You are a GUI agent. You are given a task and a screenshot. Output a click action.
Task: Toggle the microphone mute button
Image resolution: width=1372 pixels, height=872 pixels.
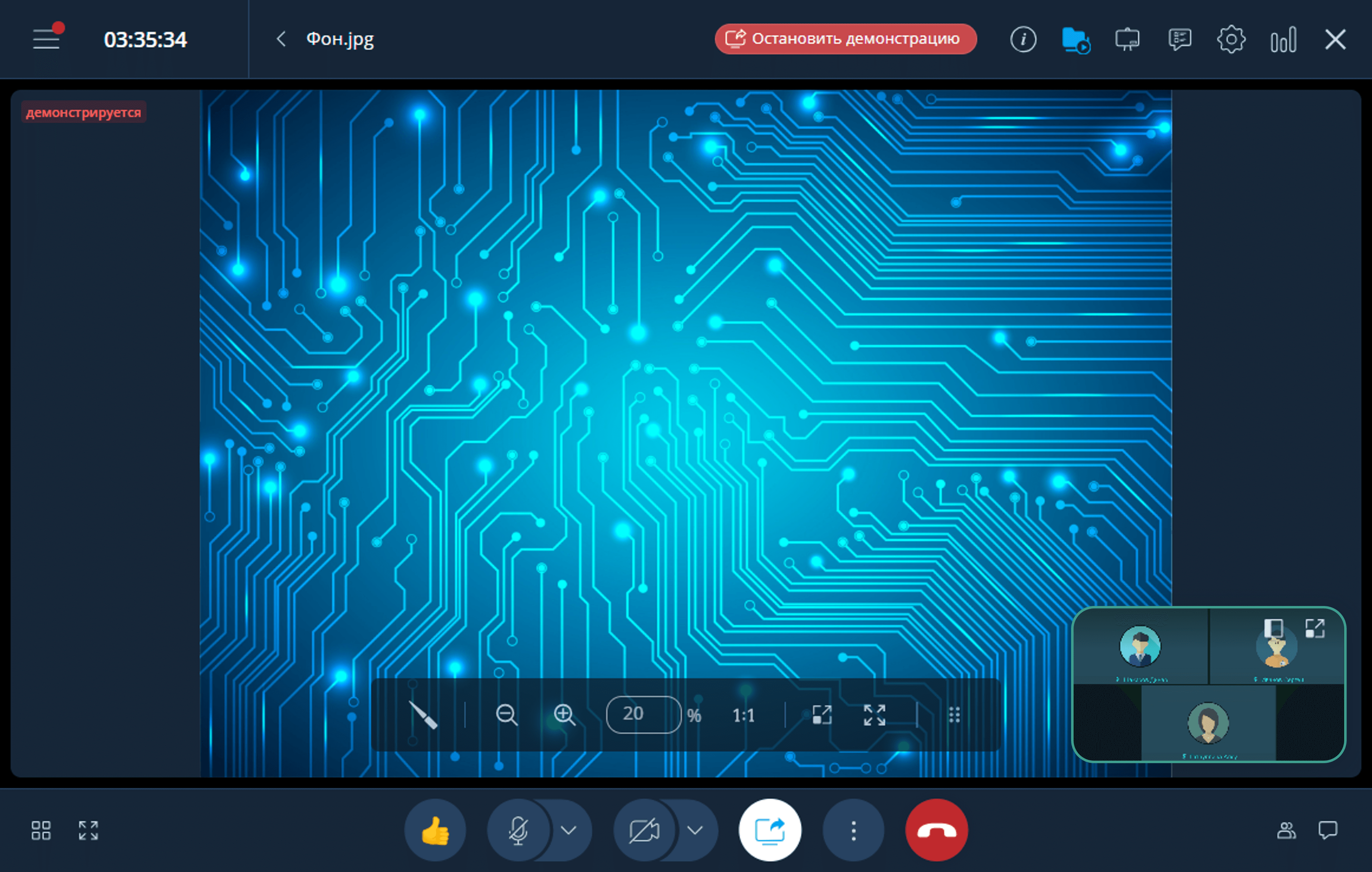tap(519, 830)
